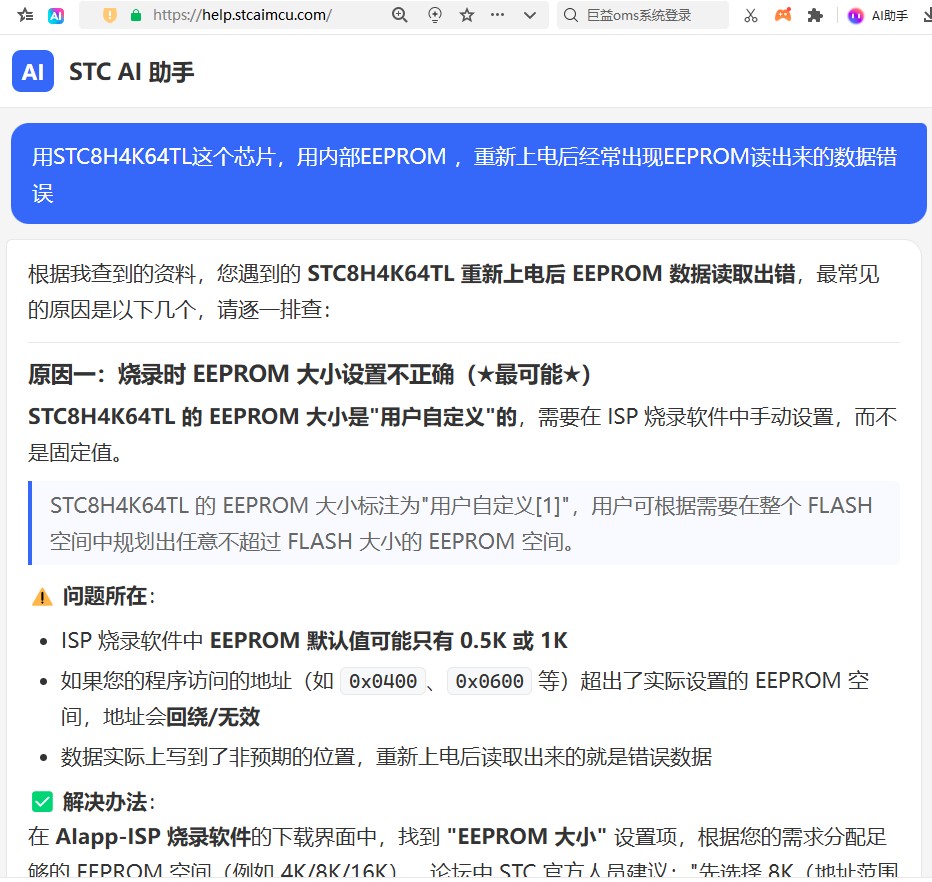The height and width of the screenshot is (882, 932).
Task: Click the blue user question bubble
Action: 468,174
